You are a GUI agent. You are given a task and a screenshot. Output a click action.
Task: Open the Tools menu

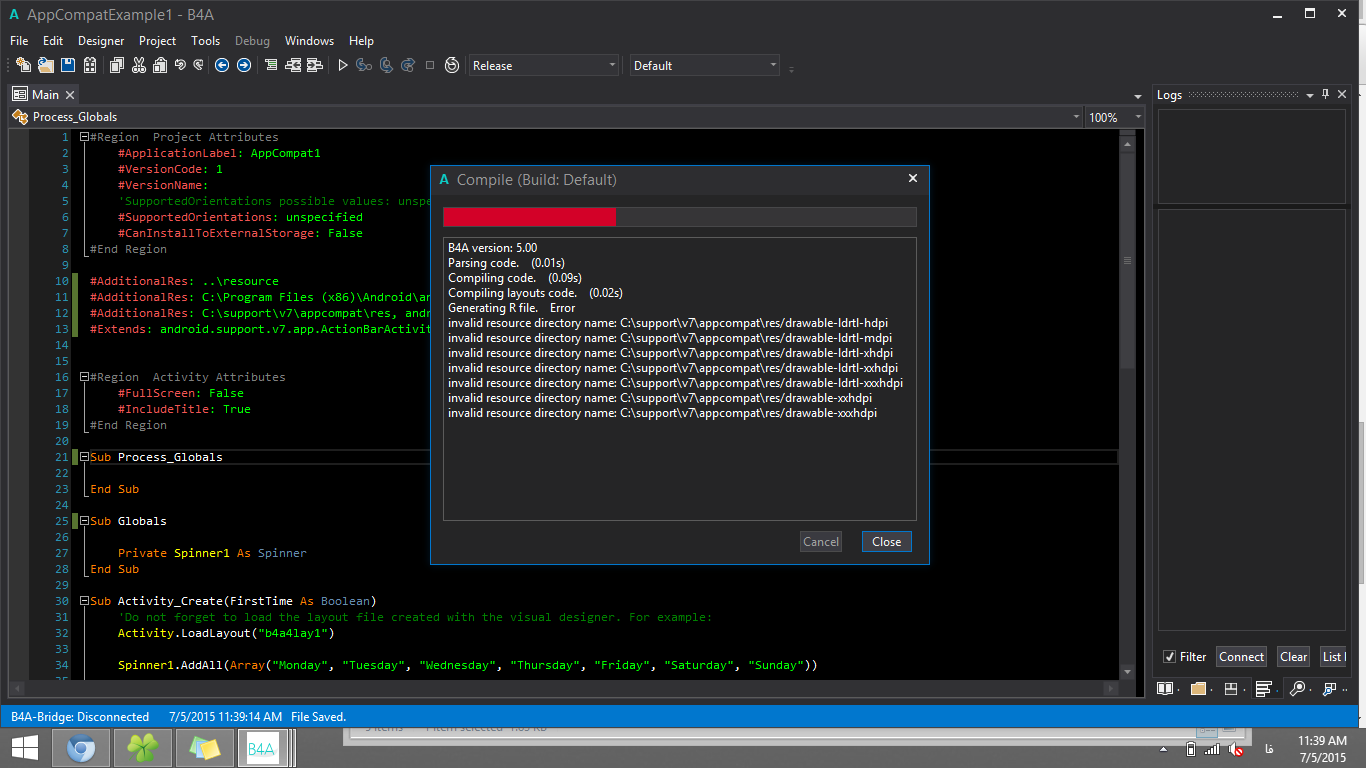click(205, 41)
